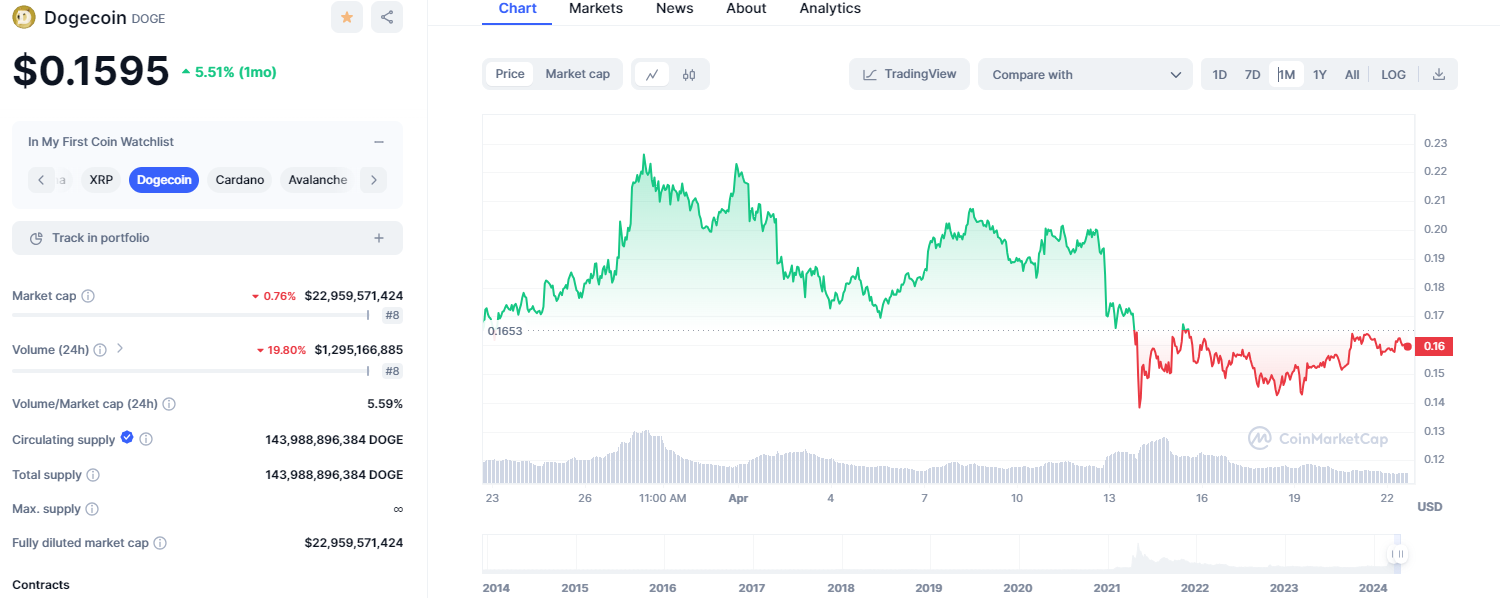Expand the Volume (24h) chevron arrow
The image size is (1500, 598).
[x=120, y=349]
